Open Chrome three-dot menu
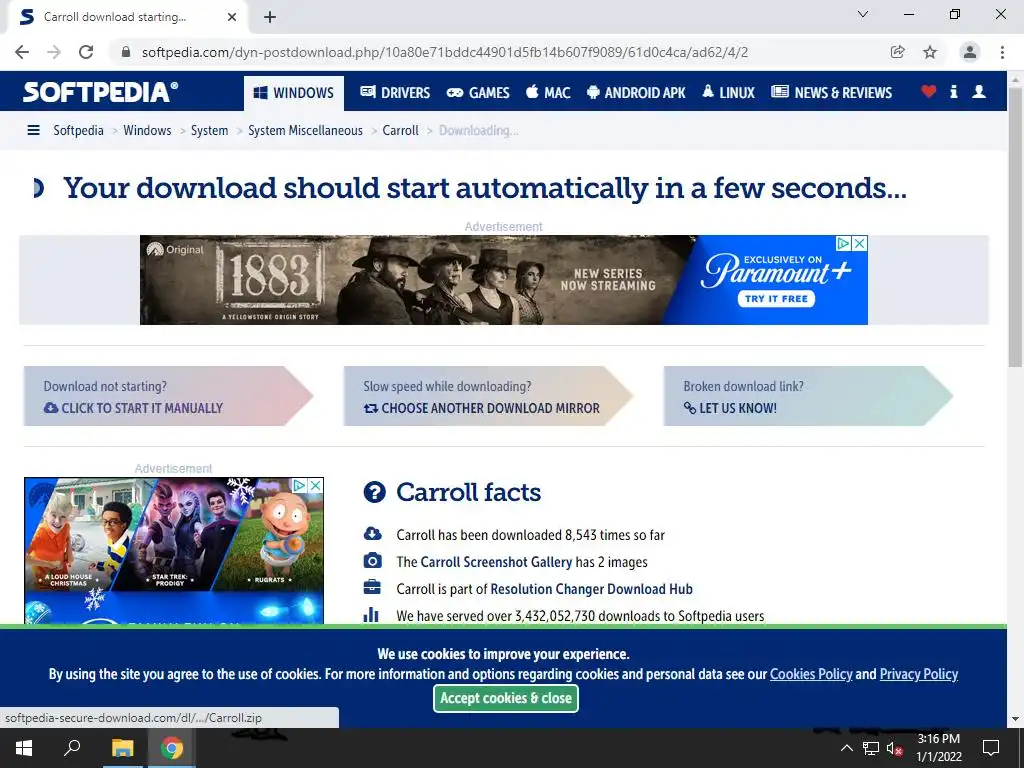This screenshot has height=768, width=1024. coord(1002,52)
